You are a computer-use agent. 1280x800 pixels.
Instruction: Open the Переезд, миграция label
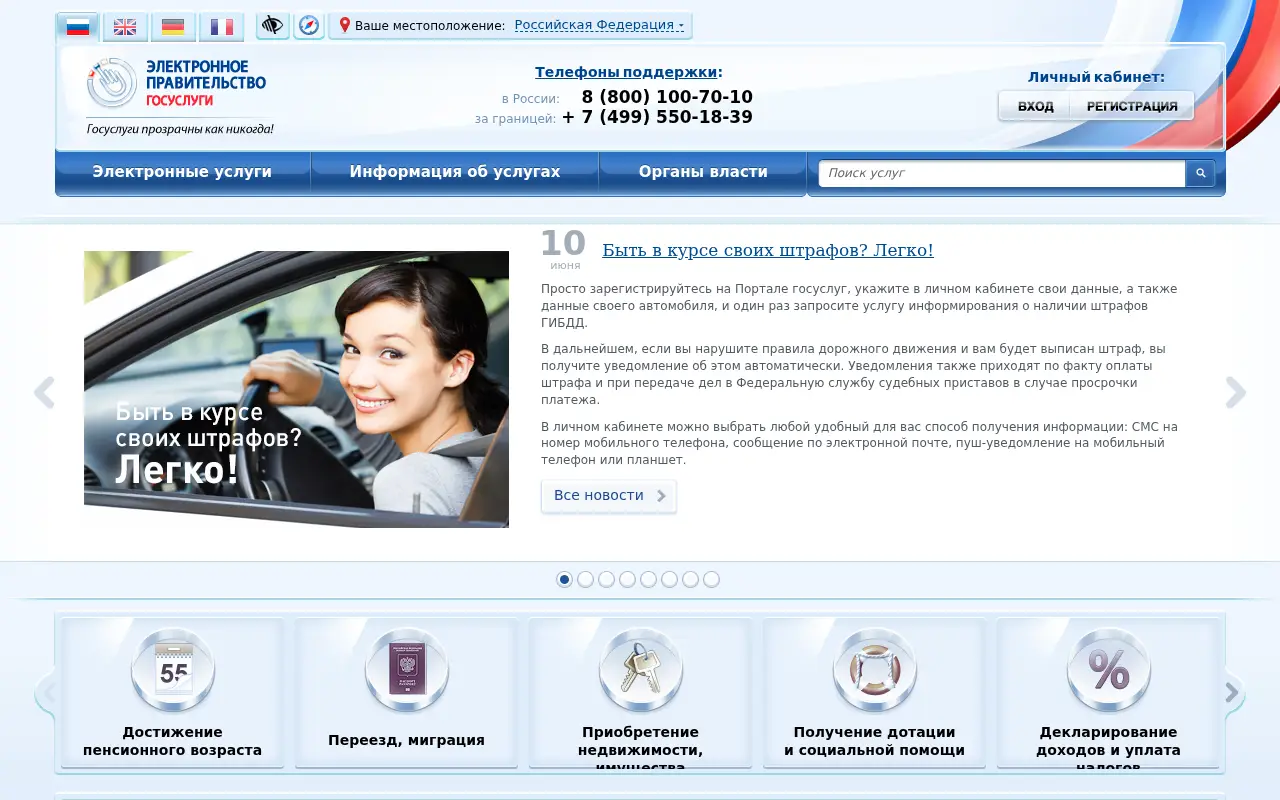coord(406,741)
